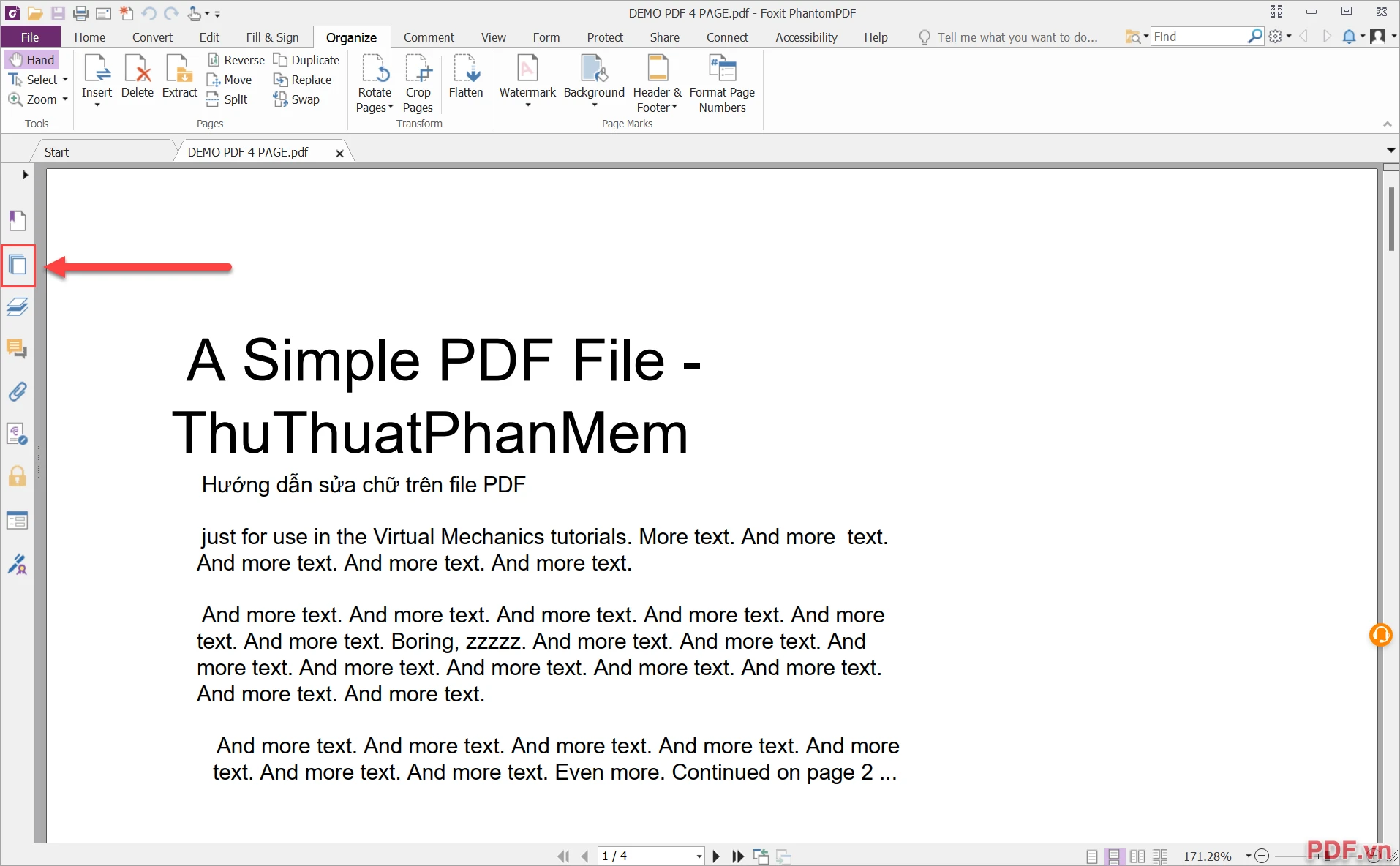Switch to continuous page view mode
Image resolution: width=1400 pixels, height=866 pixels.
pyautogui.click(x=1114, y=856)
